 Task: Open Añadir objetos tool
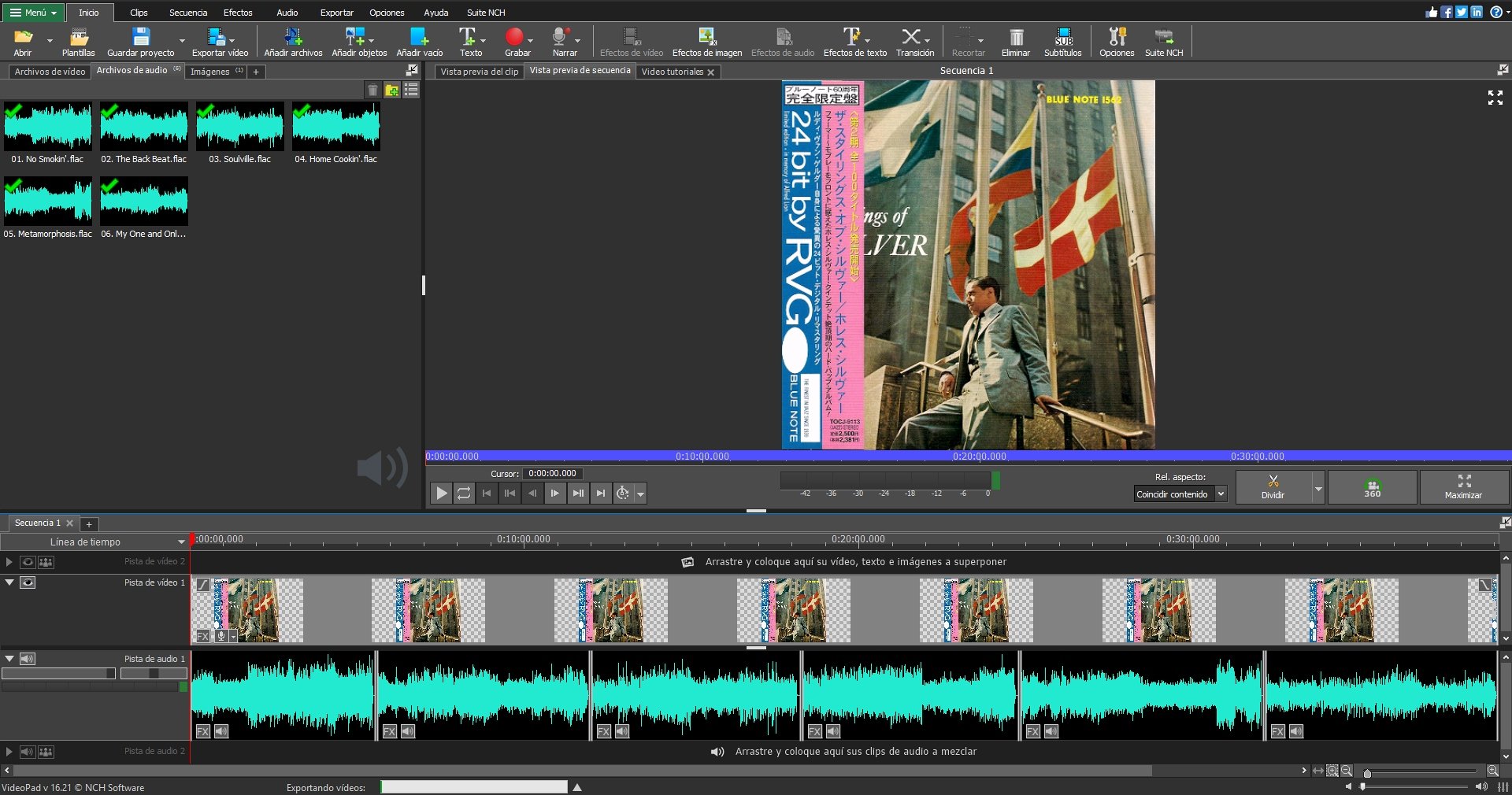(x=359, y=42)
